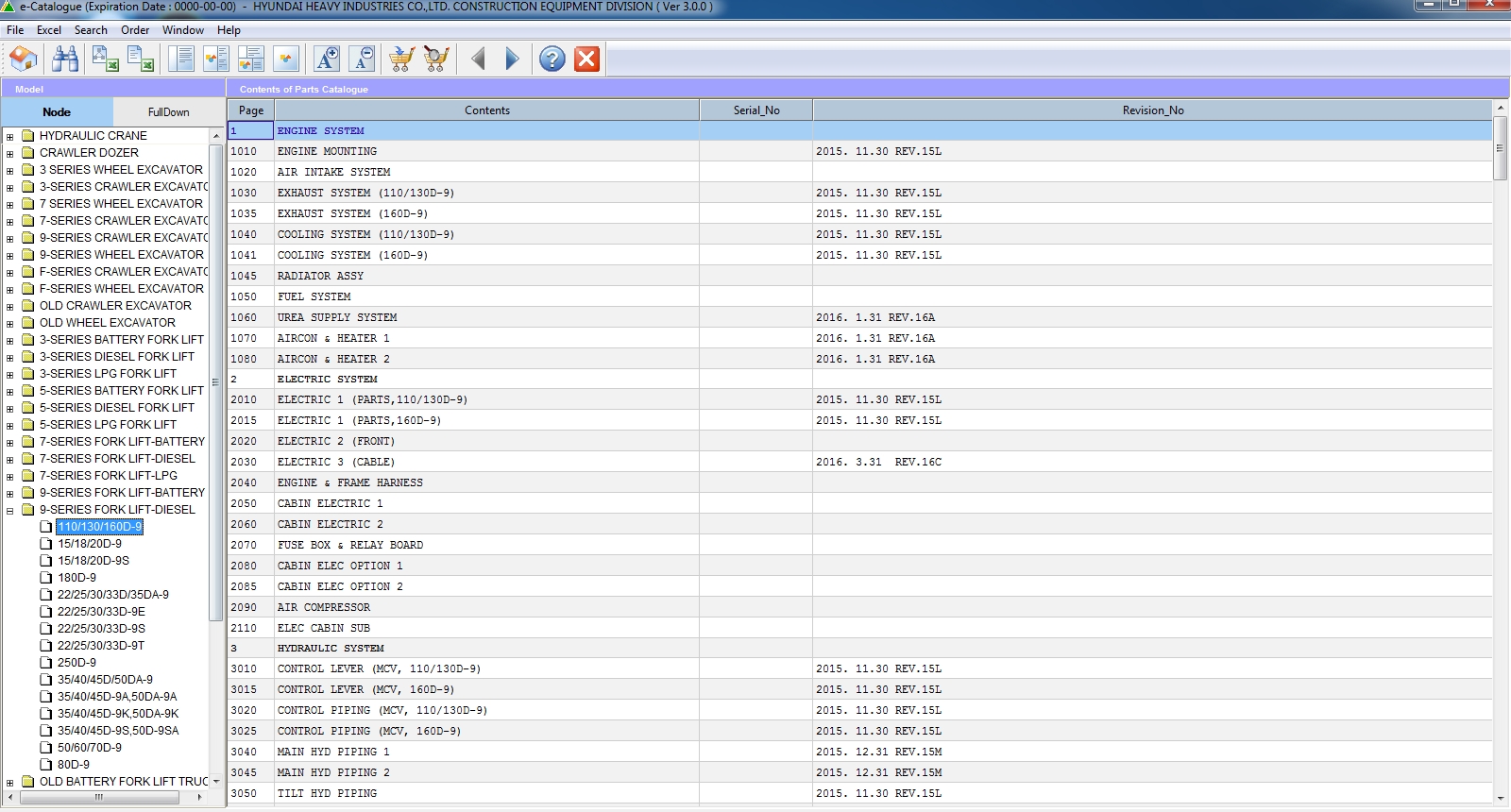1511x812 pixels.
Task: Go back with the left arrow icon
Action: 478,59
